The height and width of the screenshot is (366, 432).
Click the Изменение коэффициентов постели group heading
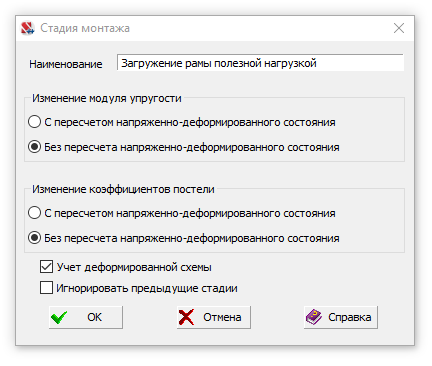coord(123,189)
